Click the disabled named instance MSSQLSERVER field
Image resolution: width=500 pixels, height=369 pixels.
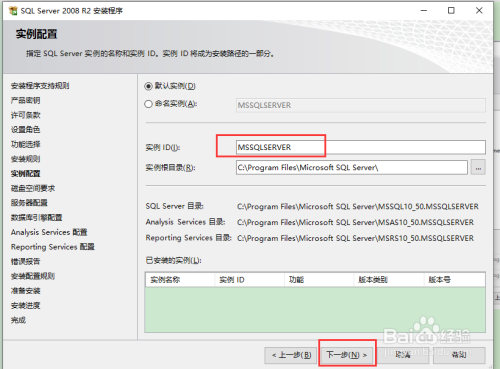(x=361, y=105)
